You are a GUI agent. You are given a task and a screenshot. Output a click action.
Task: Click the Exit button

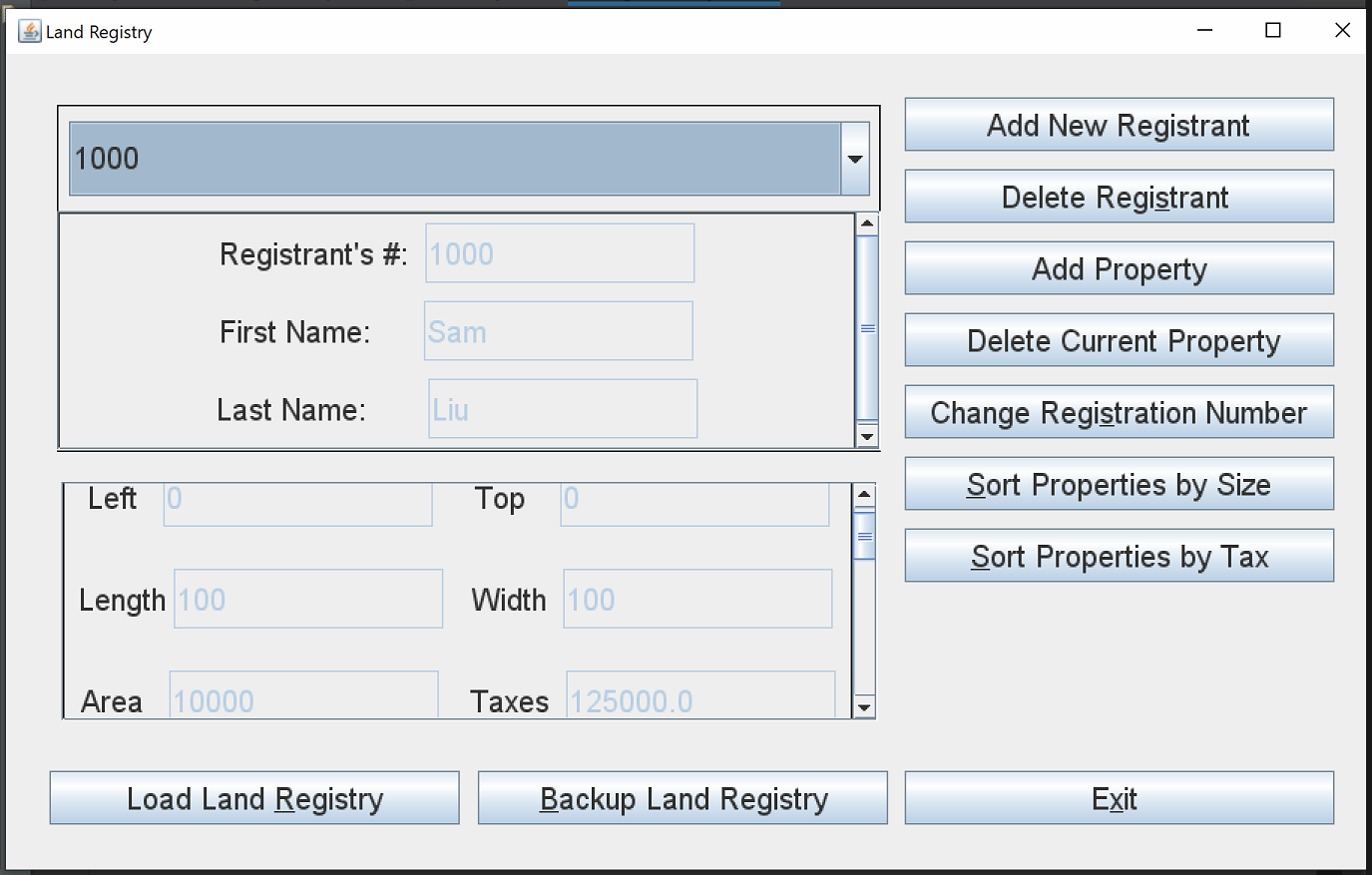point(1118,798)
